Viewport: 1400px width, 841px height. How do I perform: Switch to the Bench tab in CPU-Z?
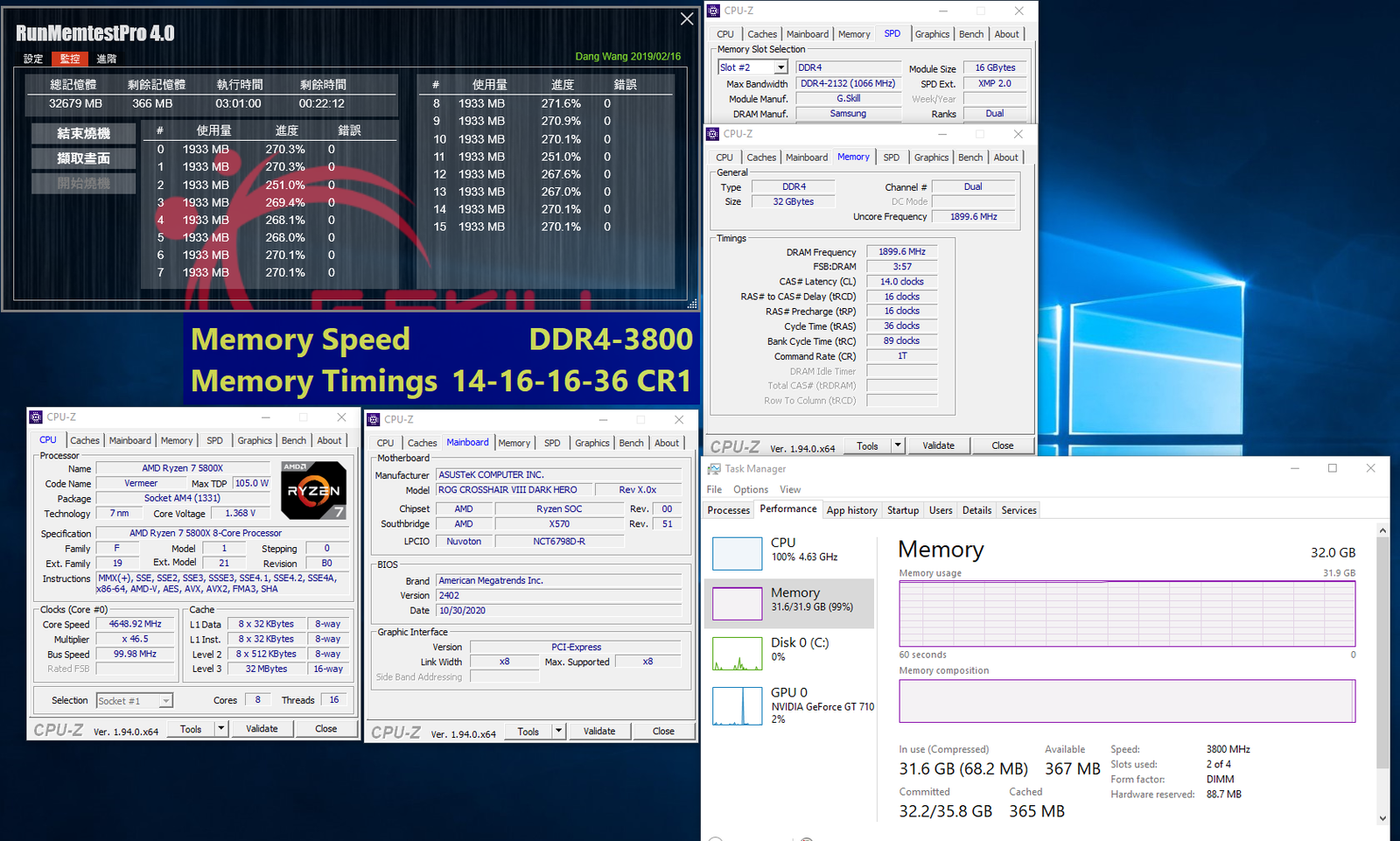[293, 440]
